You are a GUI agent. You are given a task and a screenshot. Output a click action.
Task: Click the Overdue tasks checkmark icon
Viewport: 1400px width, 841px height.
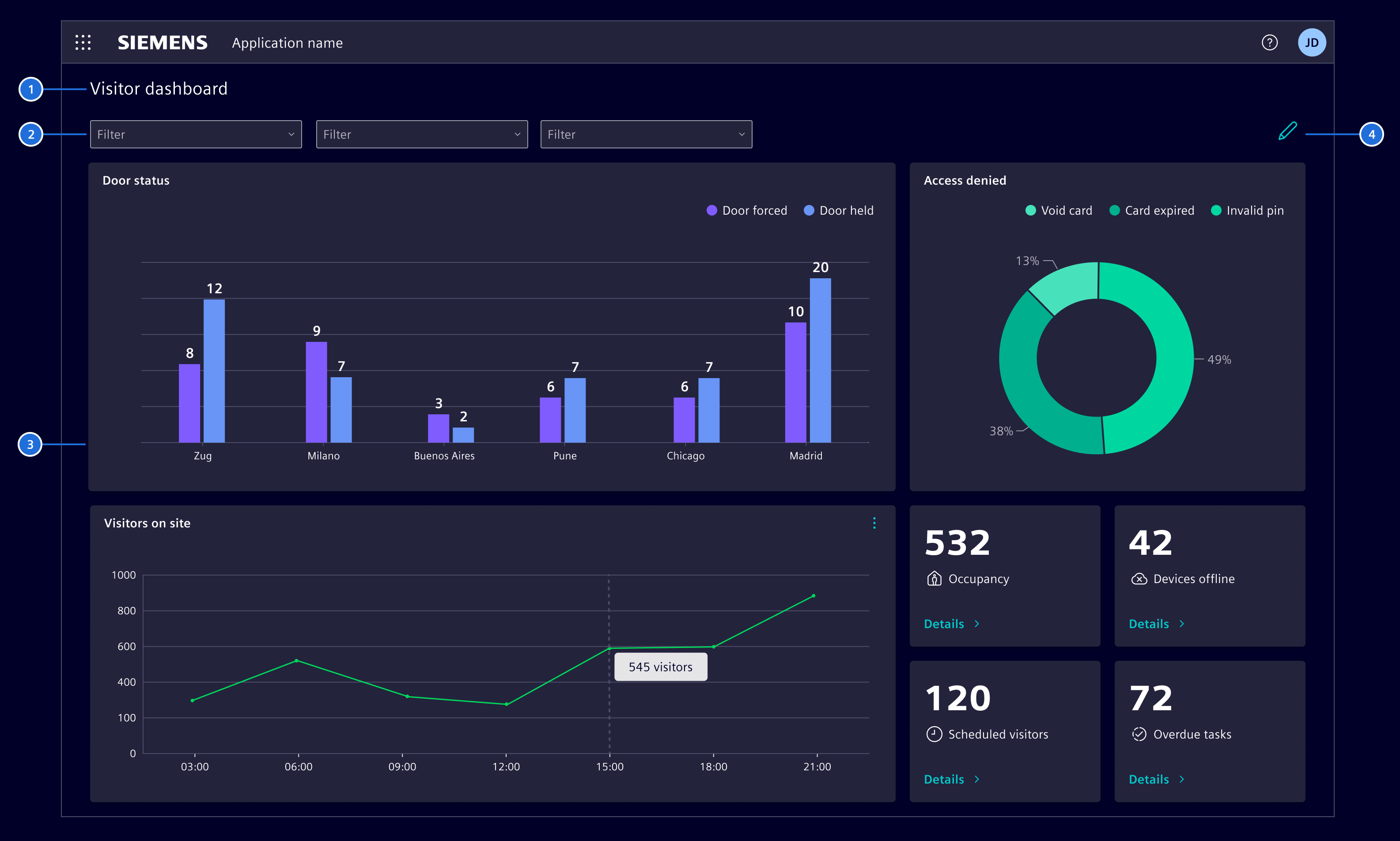point(1139,734)
